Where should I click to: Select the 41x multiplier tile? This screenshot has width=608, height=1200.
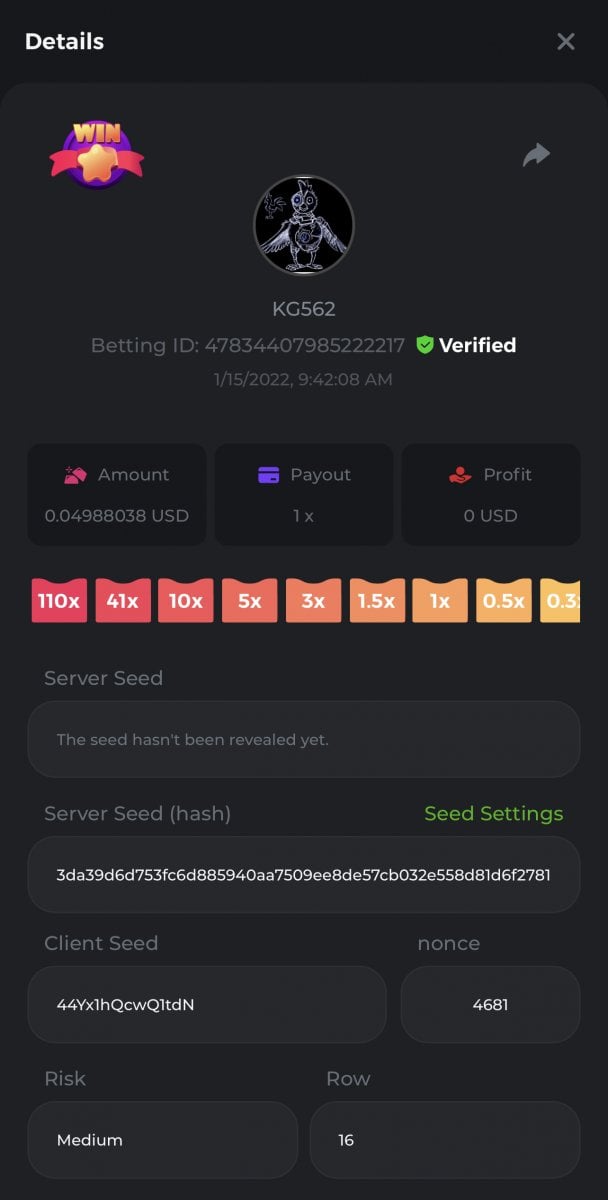coord(123,600)
